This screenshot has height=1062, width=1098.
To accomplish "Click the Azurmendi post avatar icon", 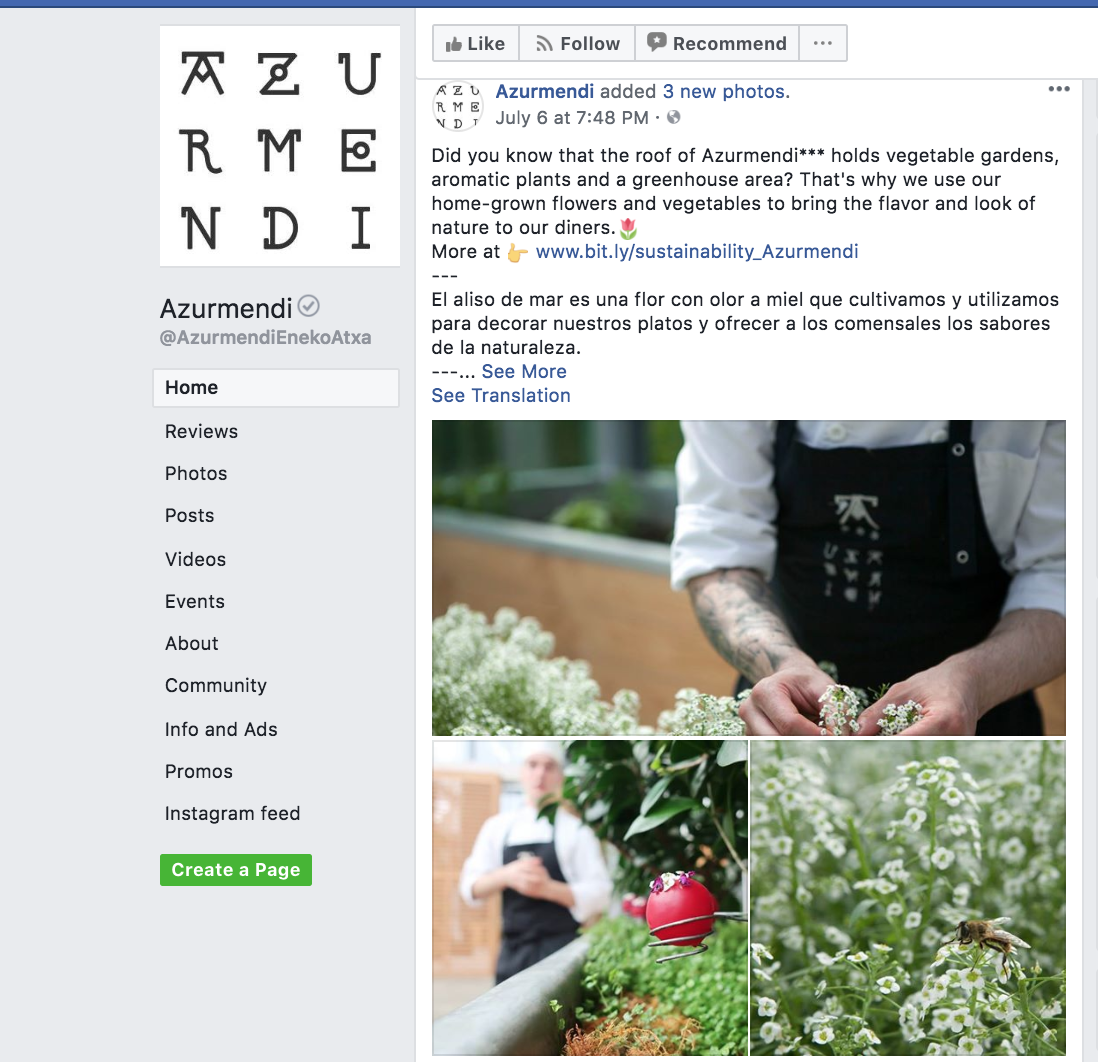I will pyautogui.click(x=458, y=106).
